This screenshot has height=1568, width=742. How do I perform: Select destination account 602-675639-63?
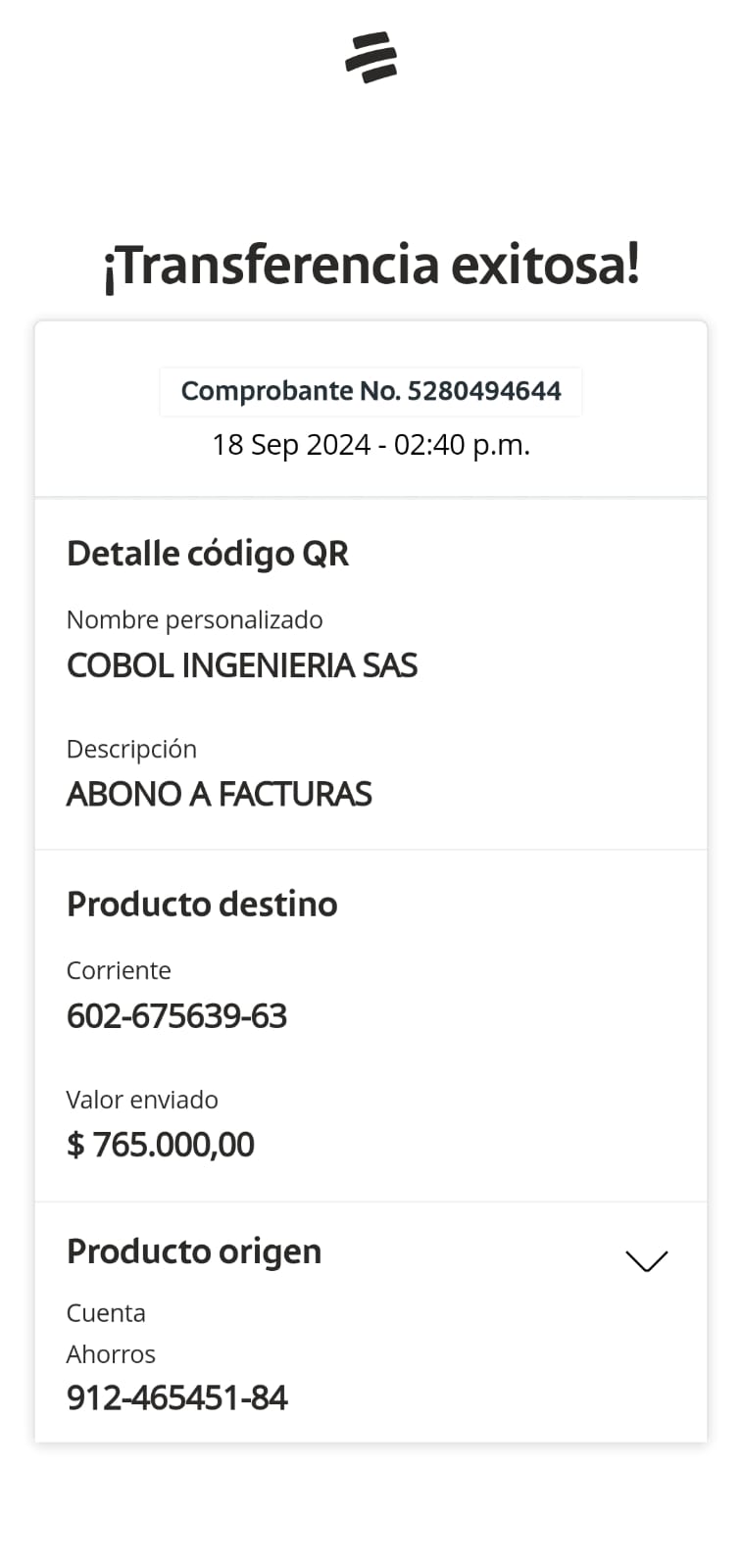click(176, 1016)
